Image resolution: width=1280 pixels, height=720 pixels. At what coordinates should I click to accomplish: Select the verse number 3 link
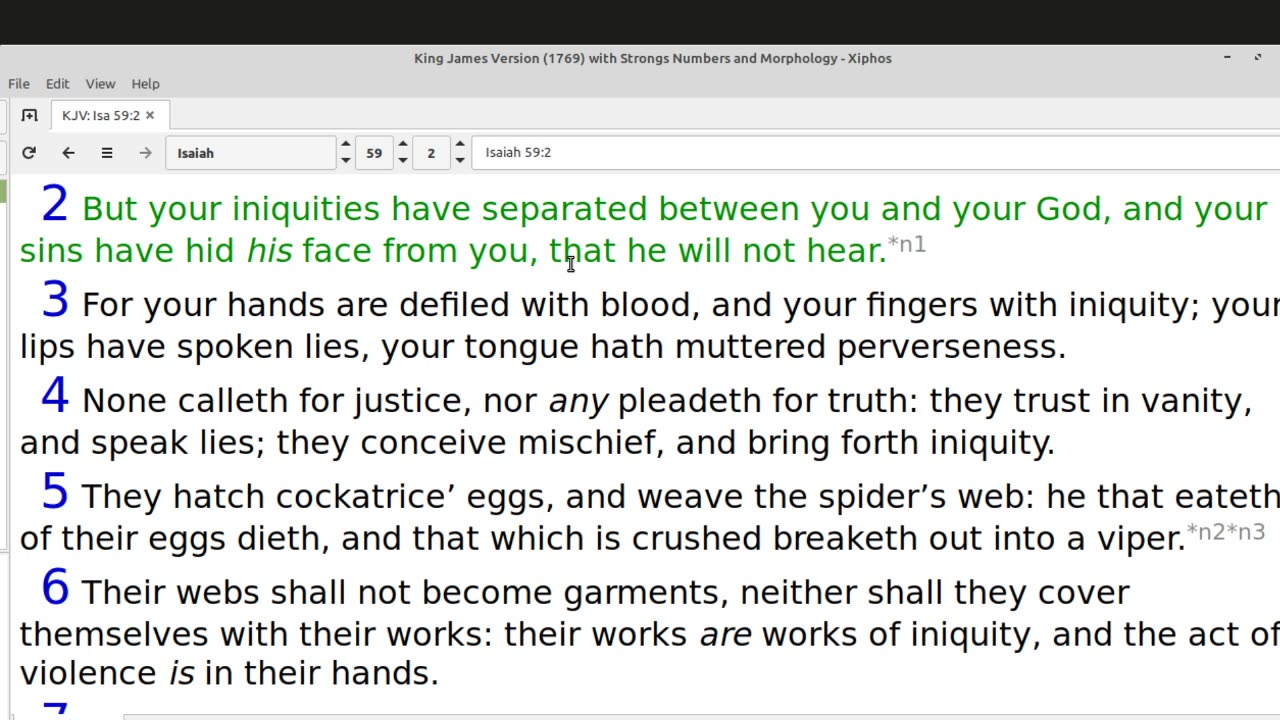[x=55, y=300]
